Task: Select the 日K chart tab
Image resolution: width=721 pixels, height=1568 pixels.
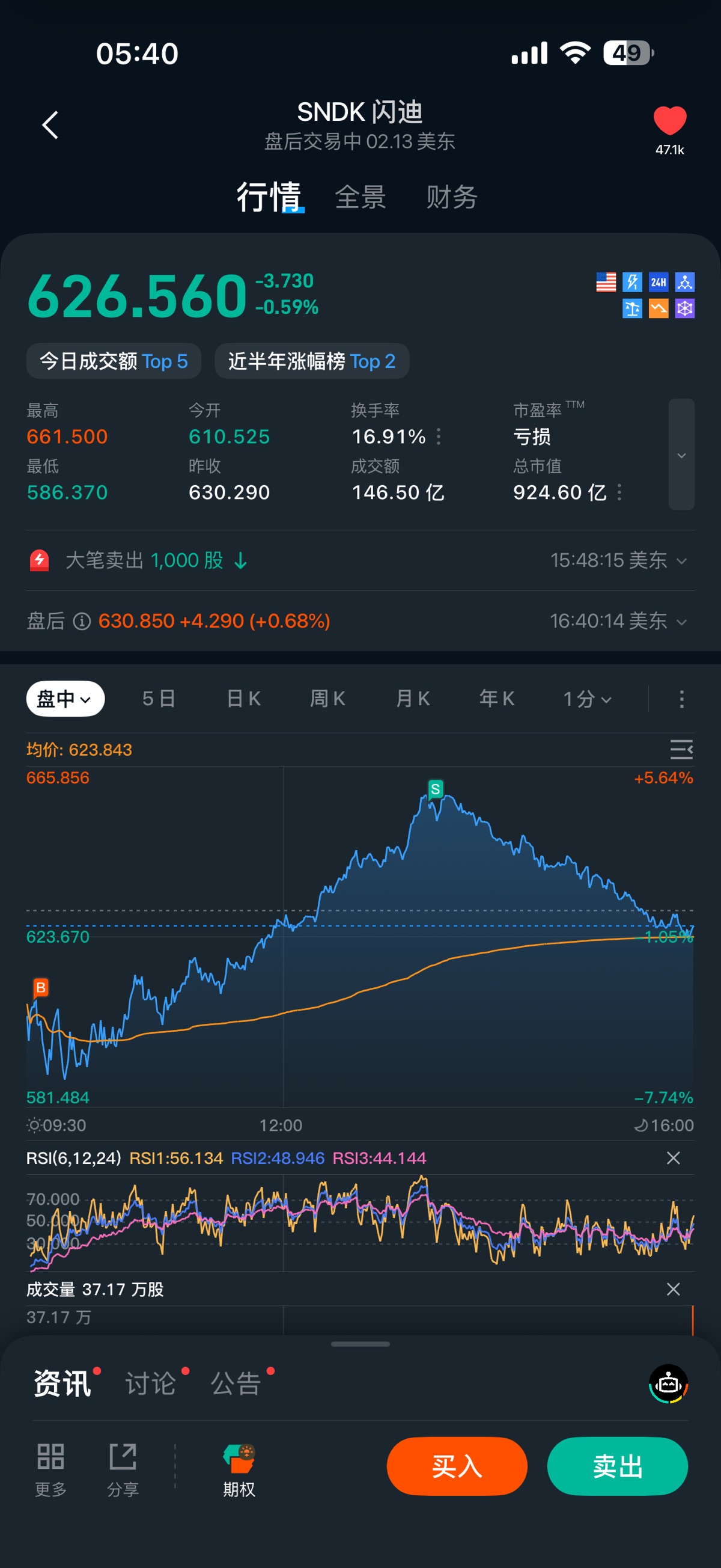Action: click(x=243, y=699)
